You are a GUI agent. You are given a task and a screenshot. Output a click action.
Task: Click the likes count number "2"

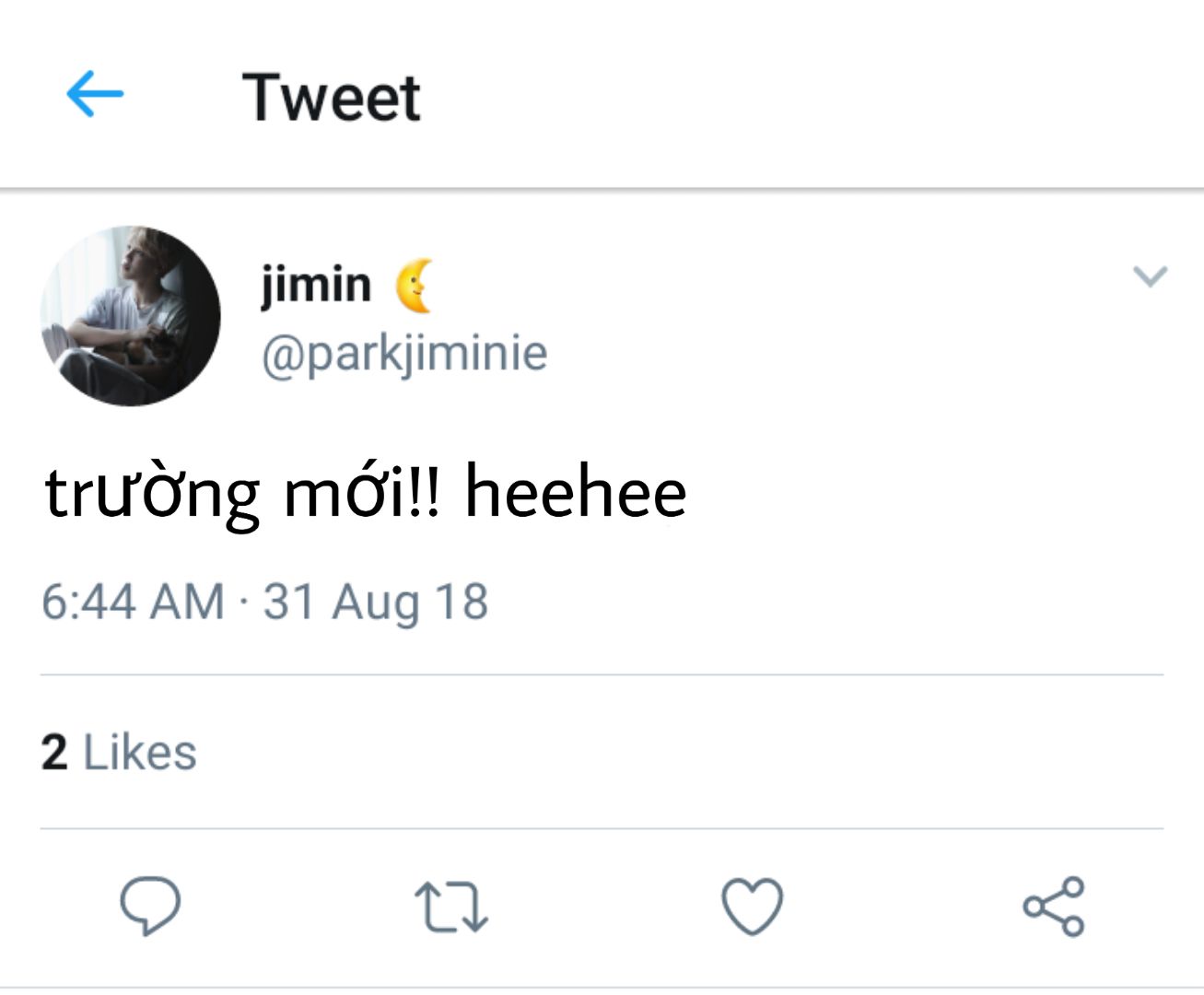tap(54, 753)
